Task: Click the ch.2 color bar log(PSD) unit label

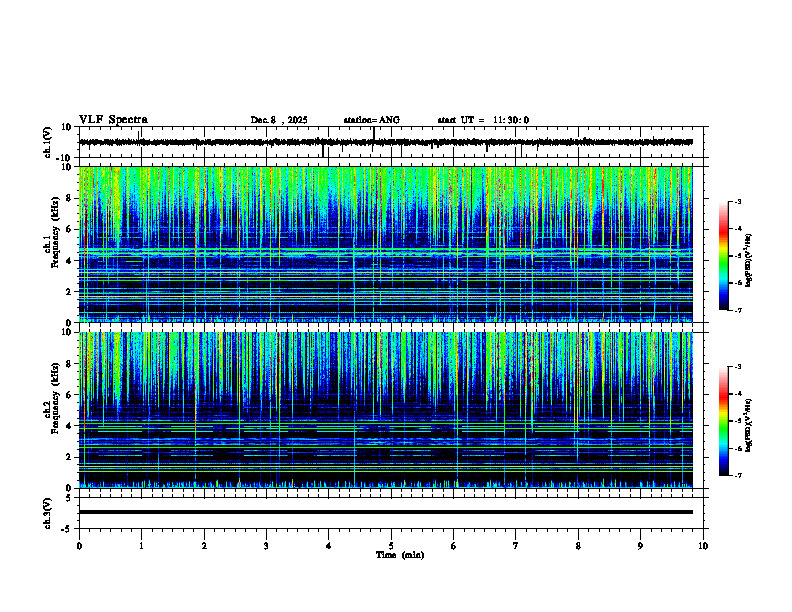Action: pos(748,425)
